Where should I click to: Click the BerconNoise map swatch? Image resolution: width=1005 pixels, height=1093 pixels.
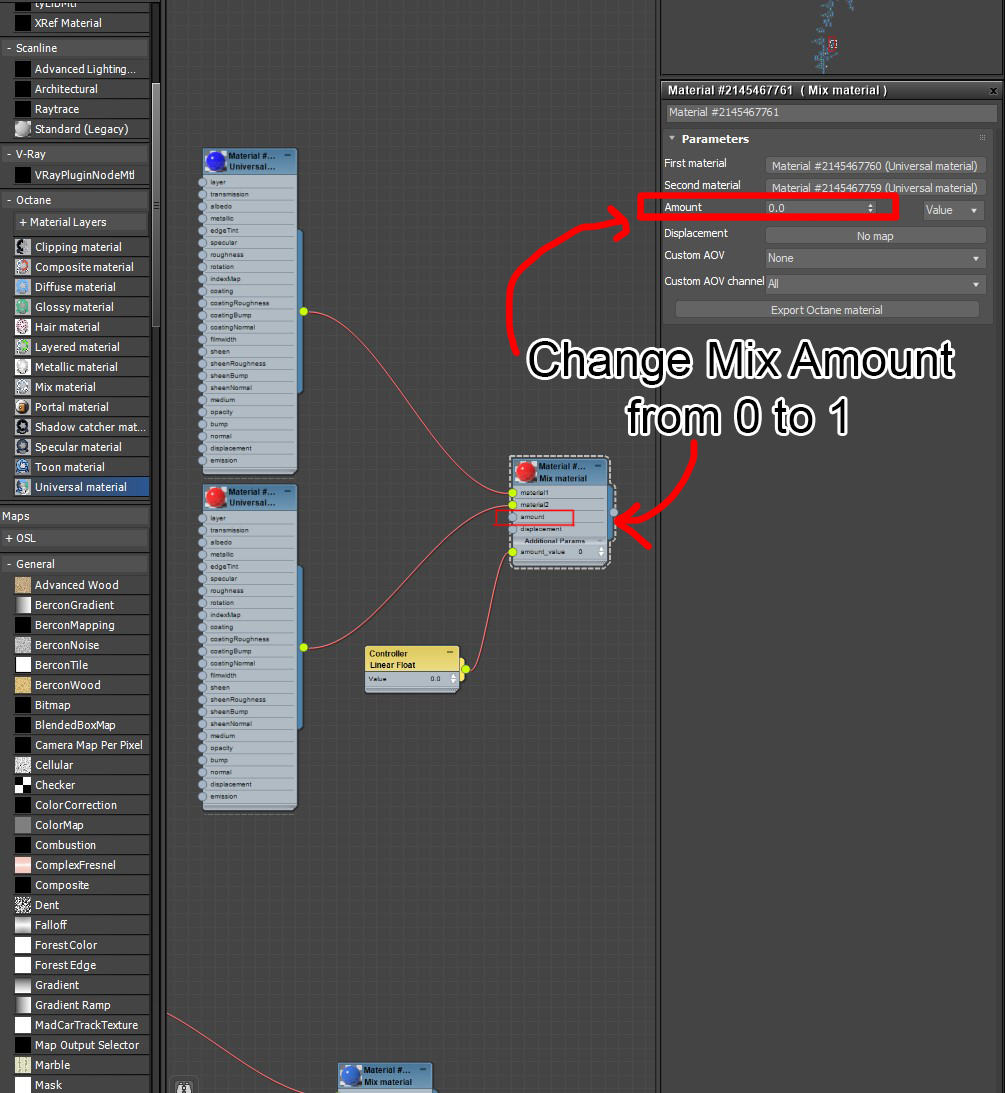23,645
